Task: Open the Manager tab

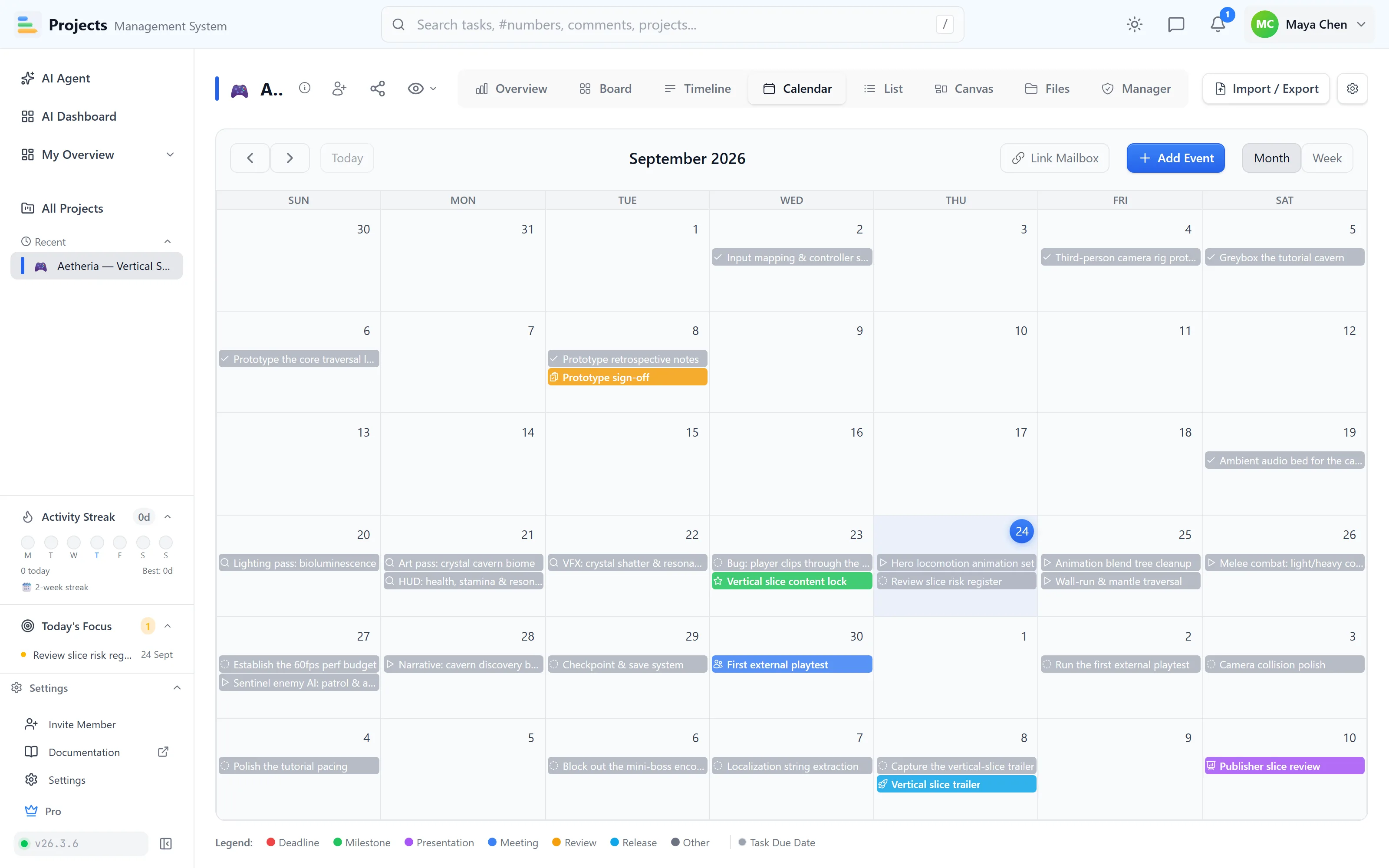Action: click(1136, 89)
